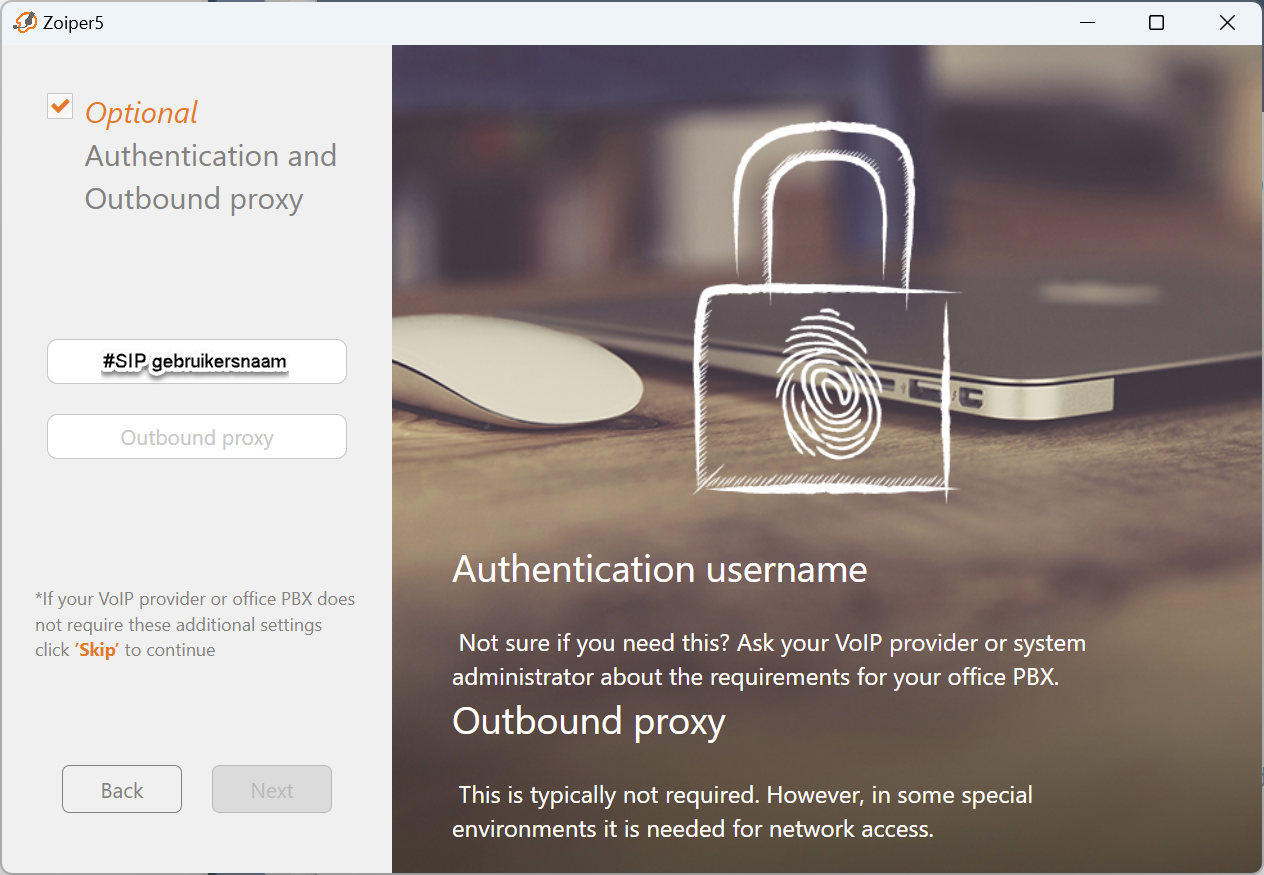This screenshot has height=875, width=1264.
Task: Click the Zoiper5 title bar text
Action: coord(74,22)
